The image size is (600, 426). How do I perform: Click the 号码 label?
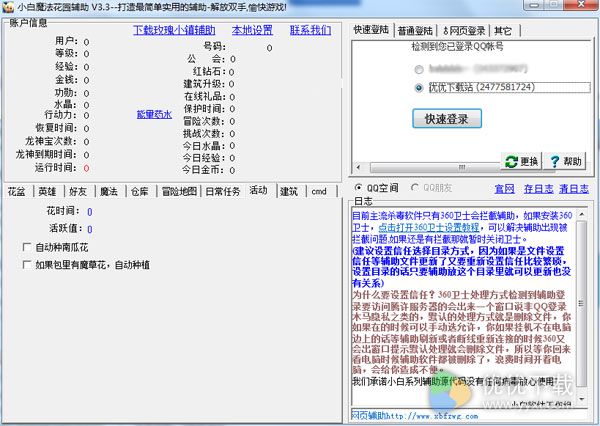pos(214,47)
